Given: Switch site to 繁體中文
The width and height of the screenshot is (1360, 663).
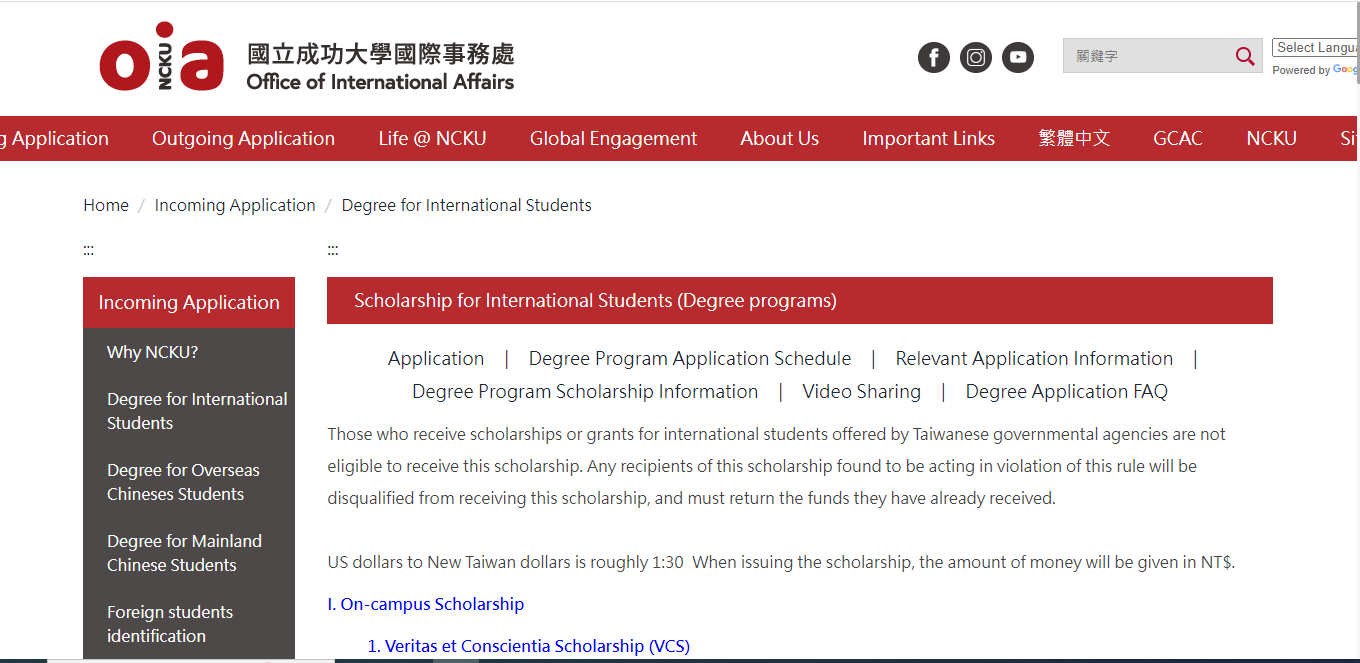Looking at the screenshot, I should point(1074,139).
